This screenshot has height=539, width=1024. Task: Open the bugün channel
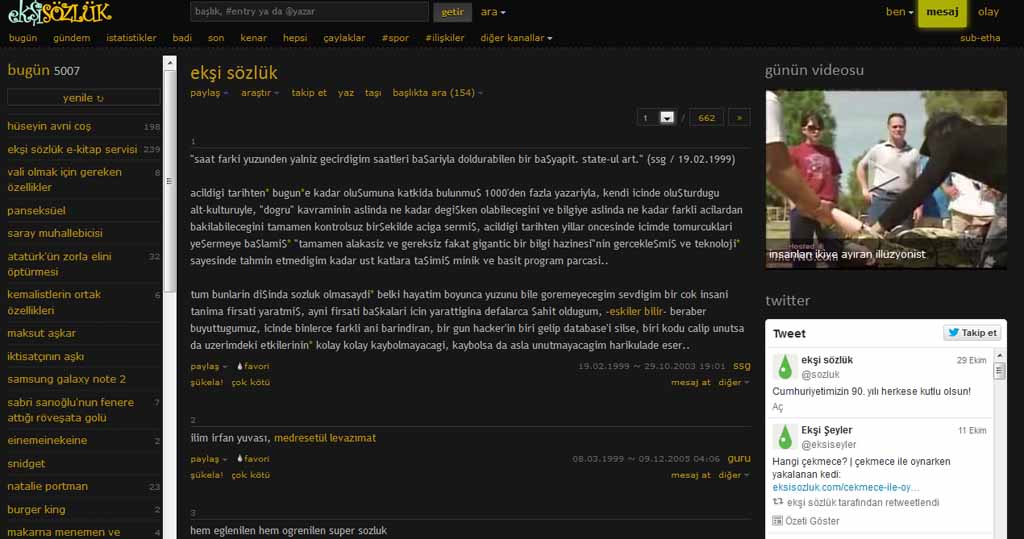point(23,38)
